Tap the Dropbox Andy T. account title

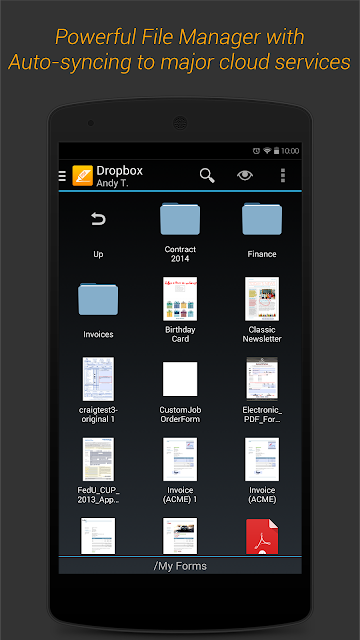pos(119,176)
